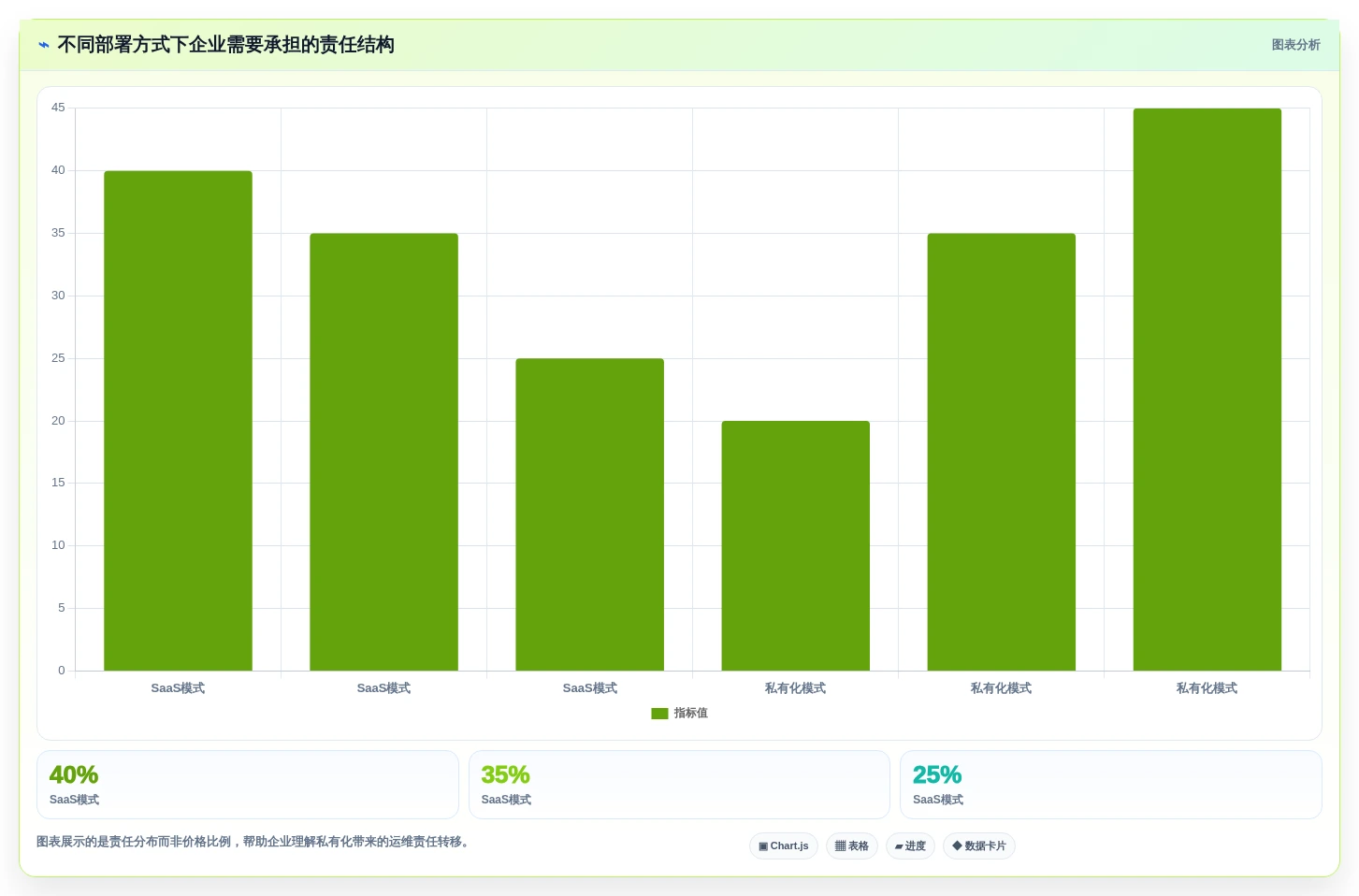Click the y-axis label 45
The width and height of the screenshot is (1359, 896).
(x=58, y=108)
